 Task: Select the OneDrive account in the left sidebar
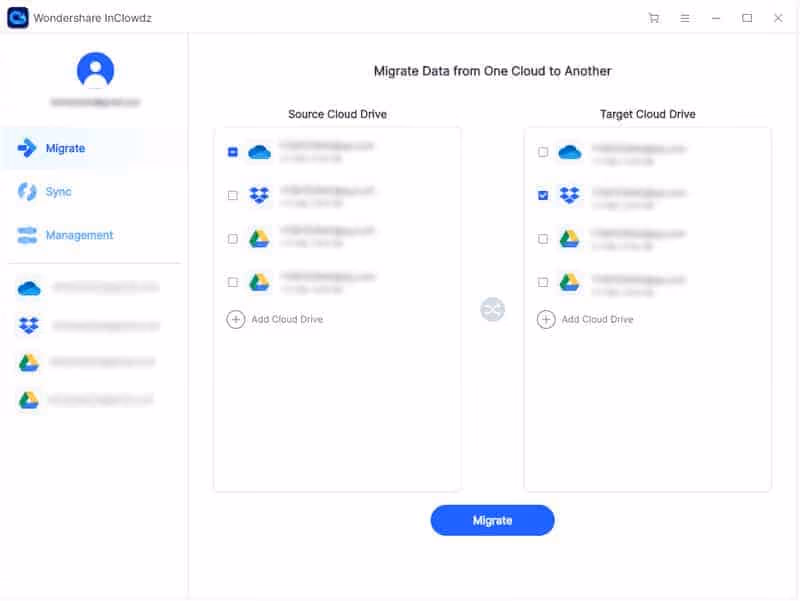click(x=27, y=287)
